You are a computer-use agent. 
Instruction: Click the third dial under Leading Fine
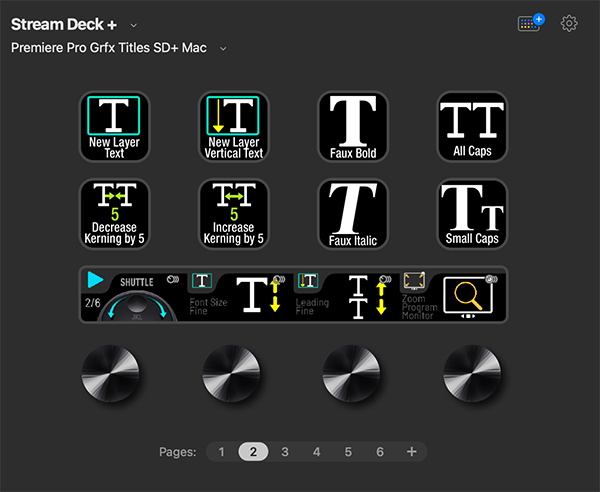[x=351, y=373]
